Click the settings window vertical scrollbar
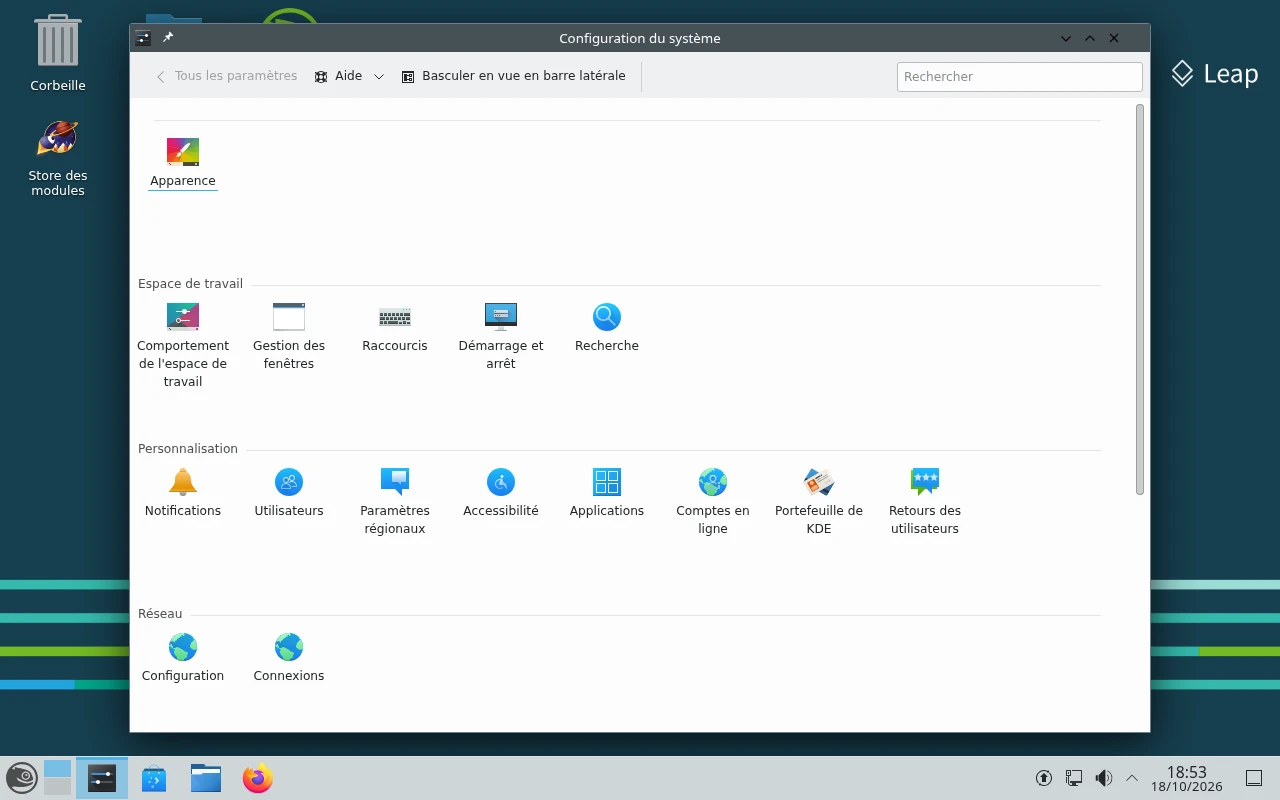Viewport: 1280px width, 800px height. (x=1140, y=299)
